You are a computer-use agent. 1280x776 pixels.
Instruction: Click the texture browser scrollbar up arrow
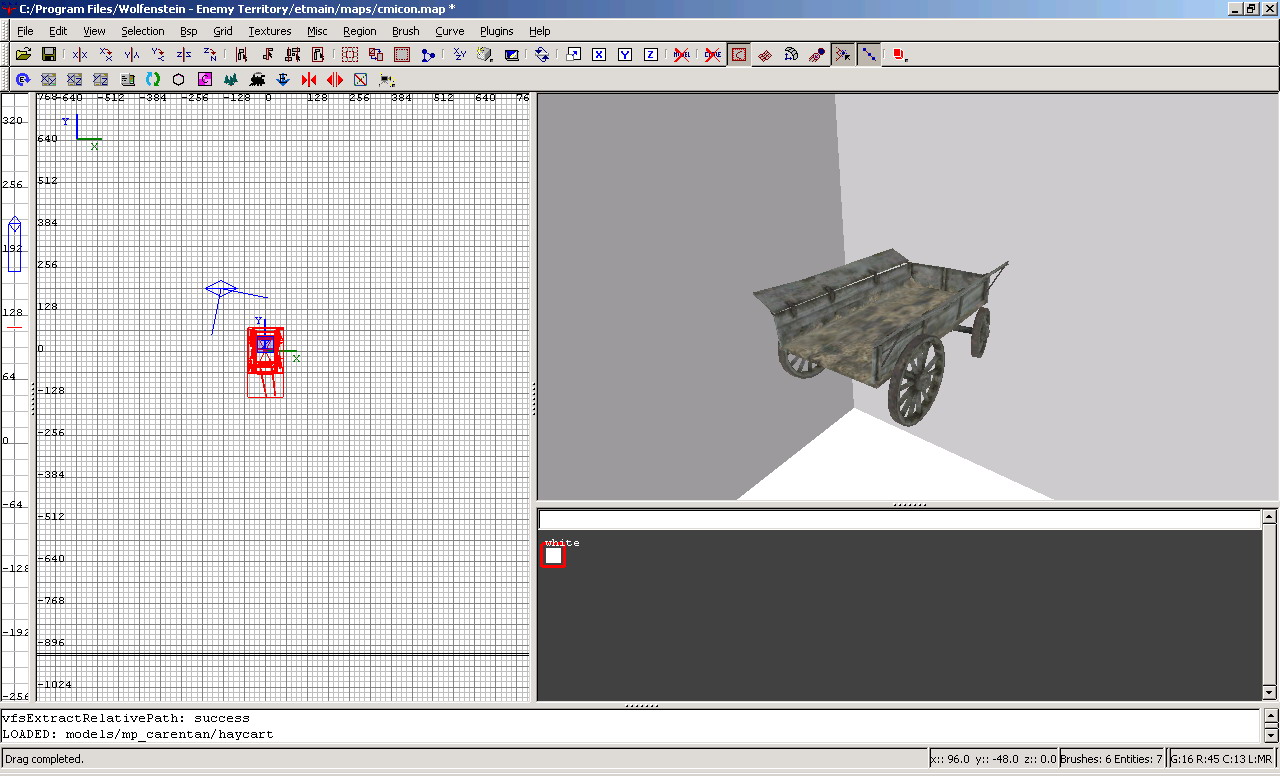(x=1269, y=517)
